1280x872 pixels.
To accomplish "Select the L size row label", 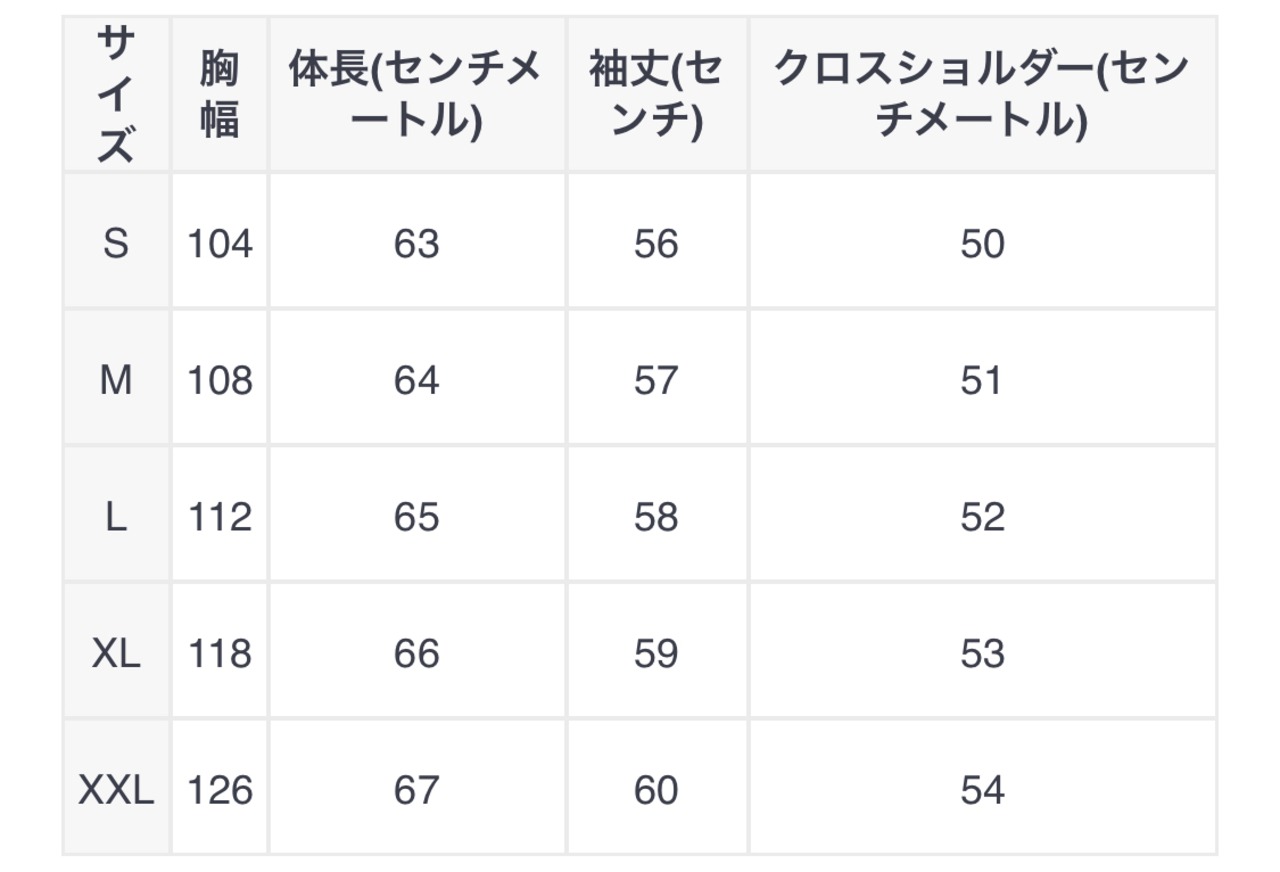I will pyautogui.click(x=116, y=517).
